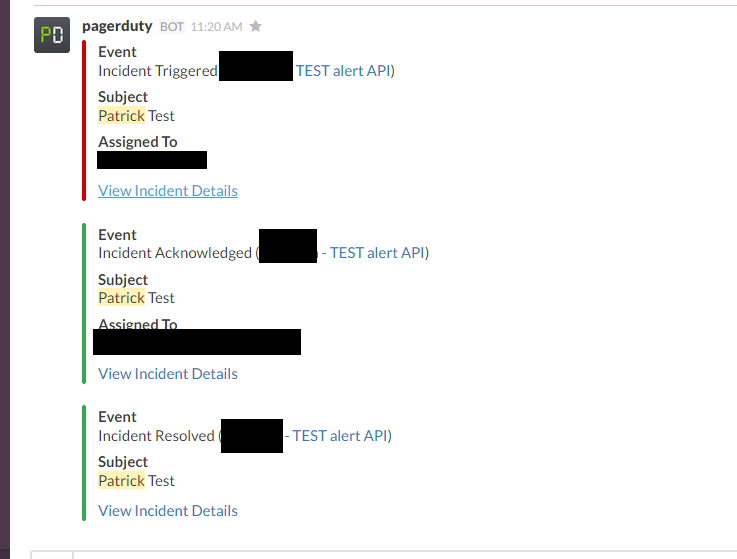
Task: Click the PagerDuty bot avatar icon
Action: point(51,35)
